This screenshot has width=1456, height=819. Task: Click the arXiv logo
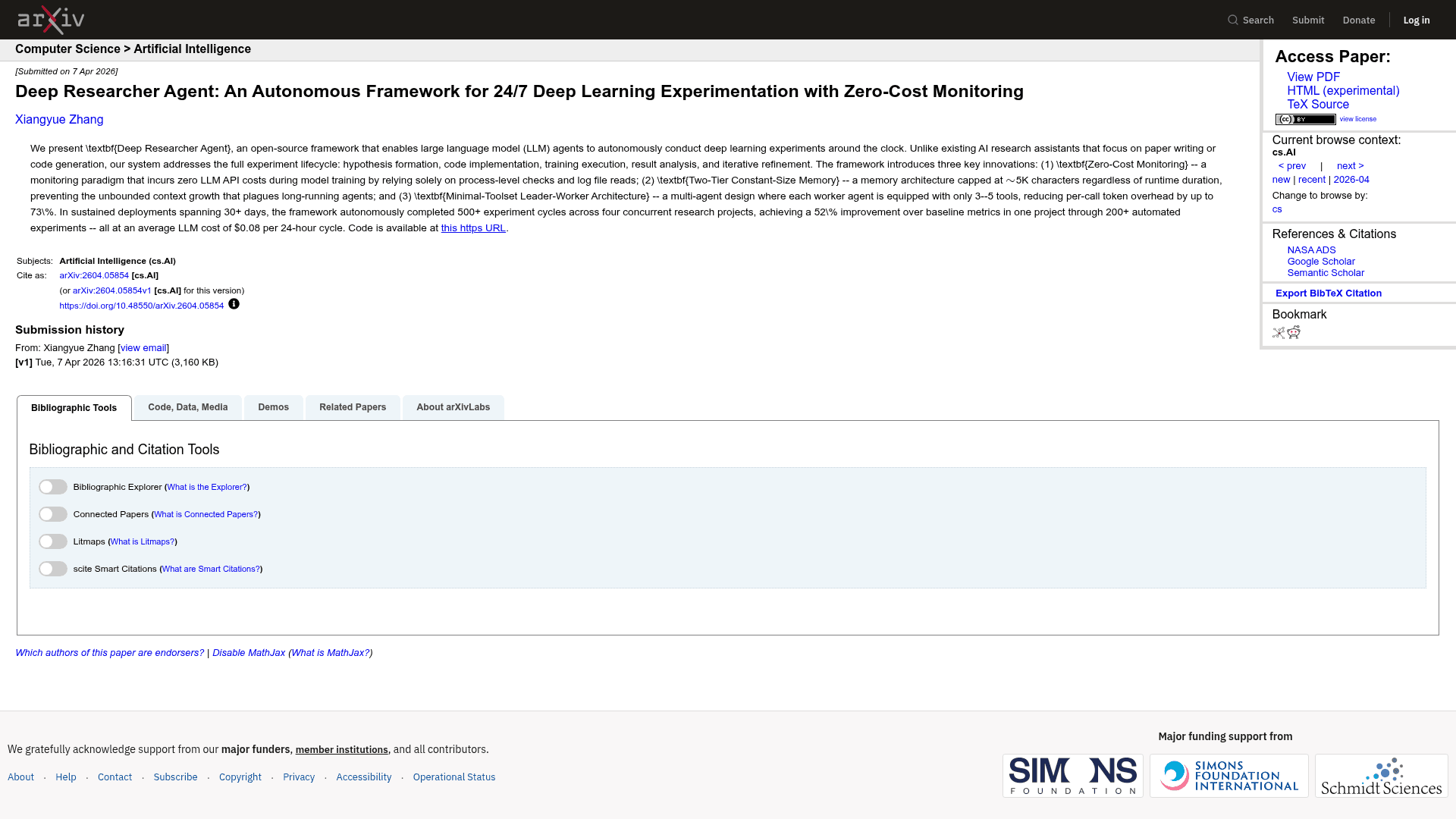click(x=51, y=20)
